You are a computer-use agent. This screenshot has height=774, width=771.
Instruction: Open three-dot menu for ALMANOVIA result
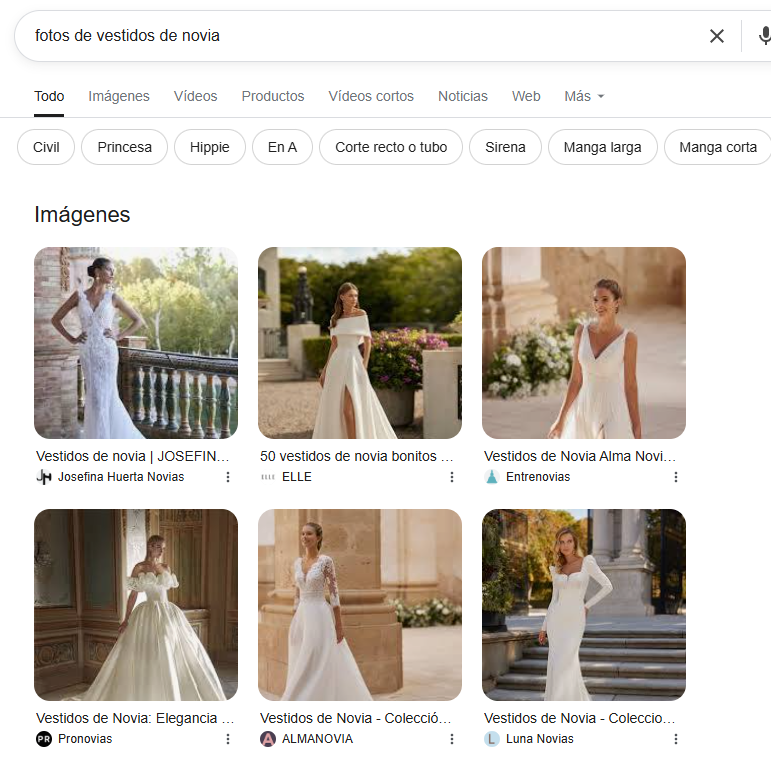452,739
